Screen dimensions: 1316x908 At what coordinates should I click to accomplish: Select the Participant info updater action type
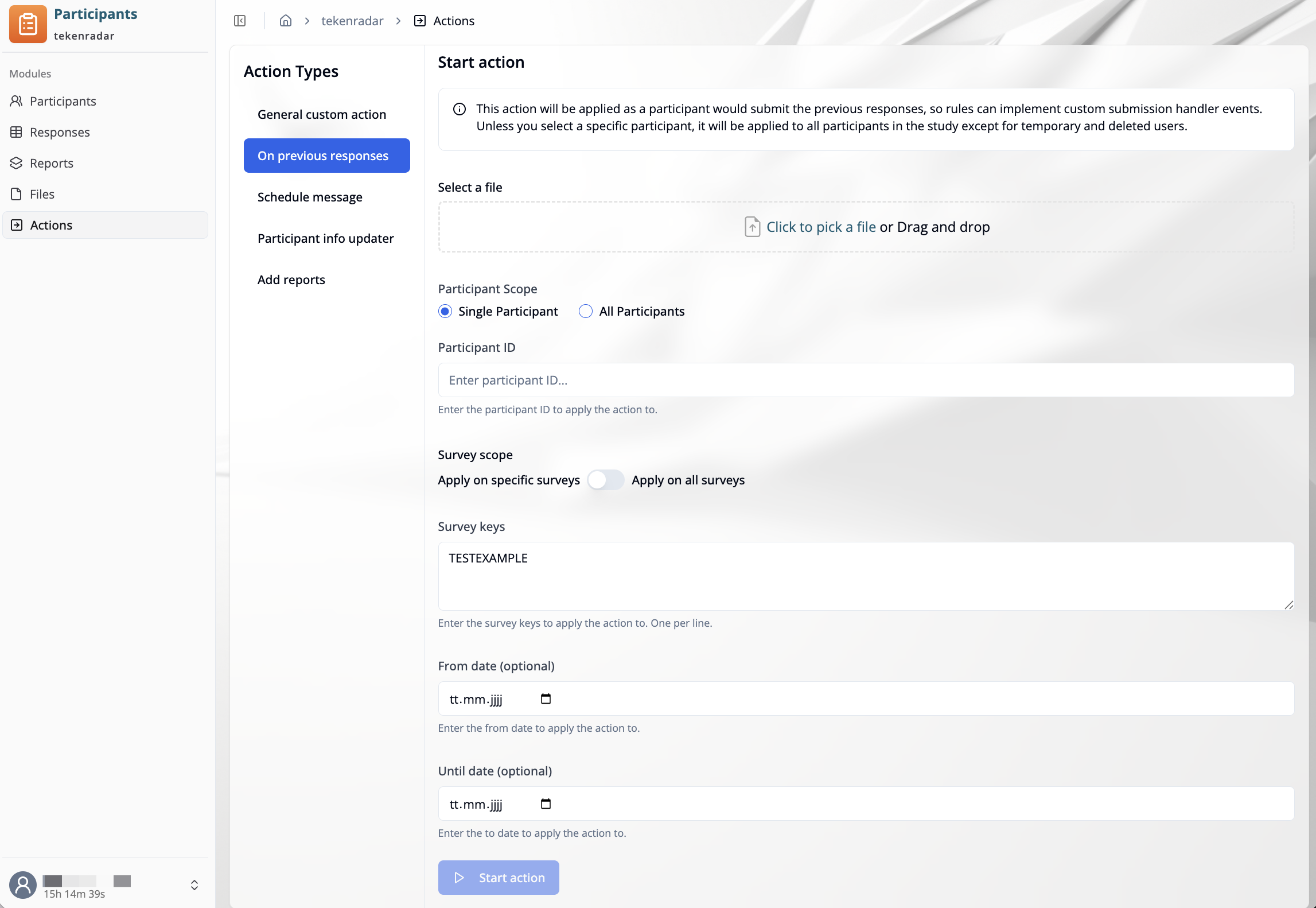325,238
